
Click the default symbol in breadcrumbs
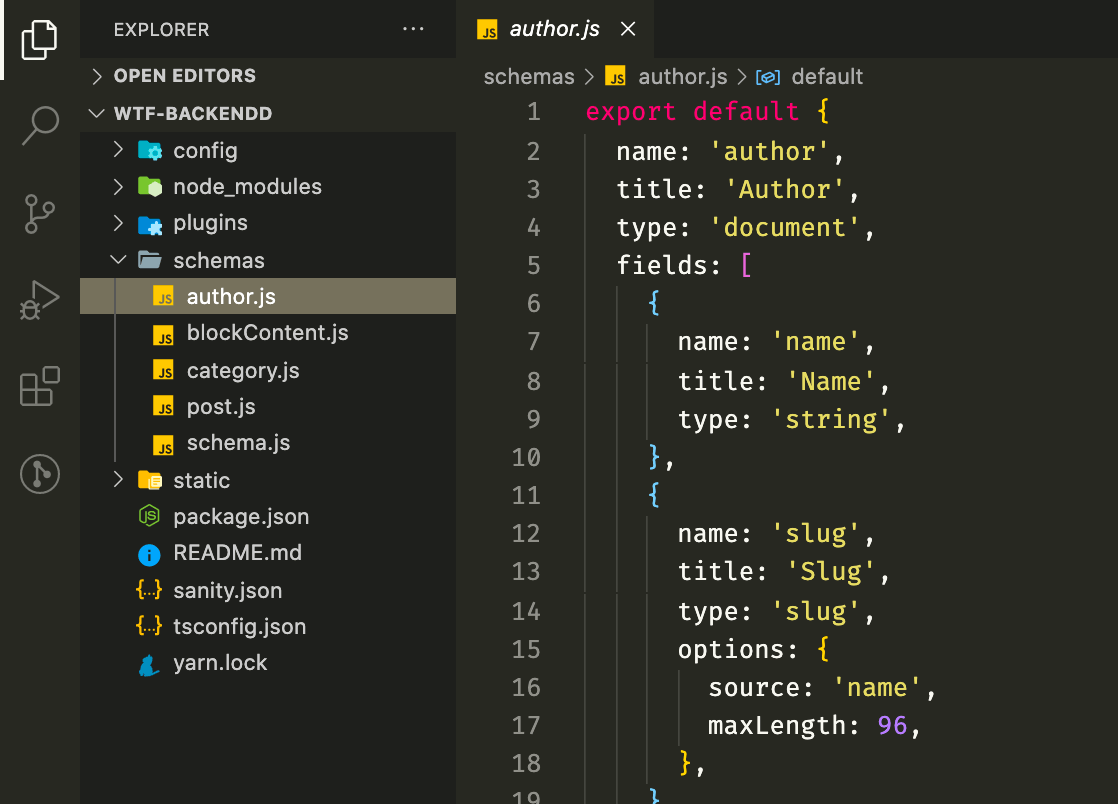tap(826, 77)
